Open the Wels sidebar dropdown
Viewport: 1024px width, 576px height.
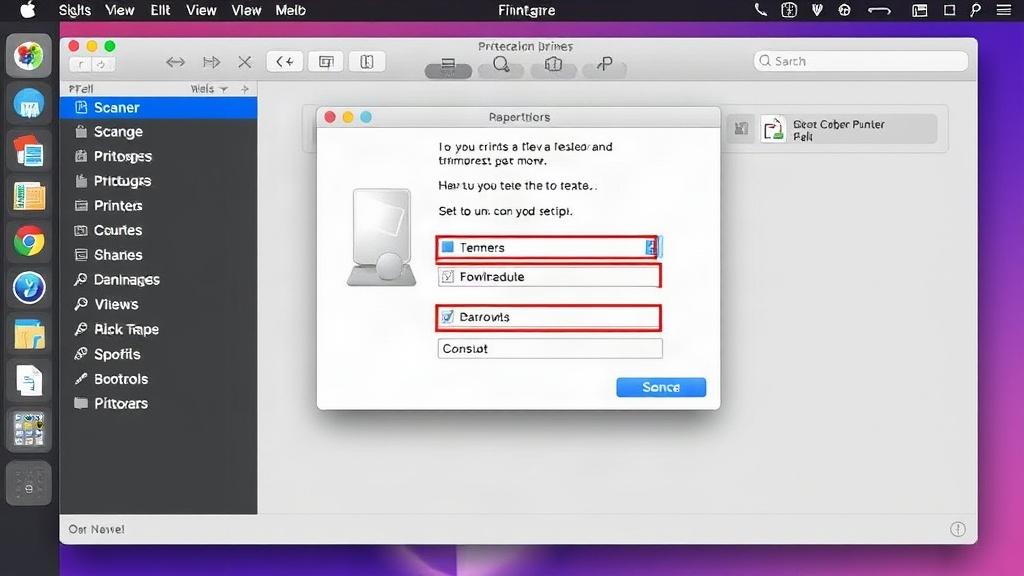[209, 89]
